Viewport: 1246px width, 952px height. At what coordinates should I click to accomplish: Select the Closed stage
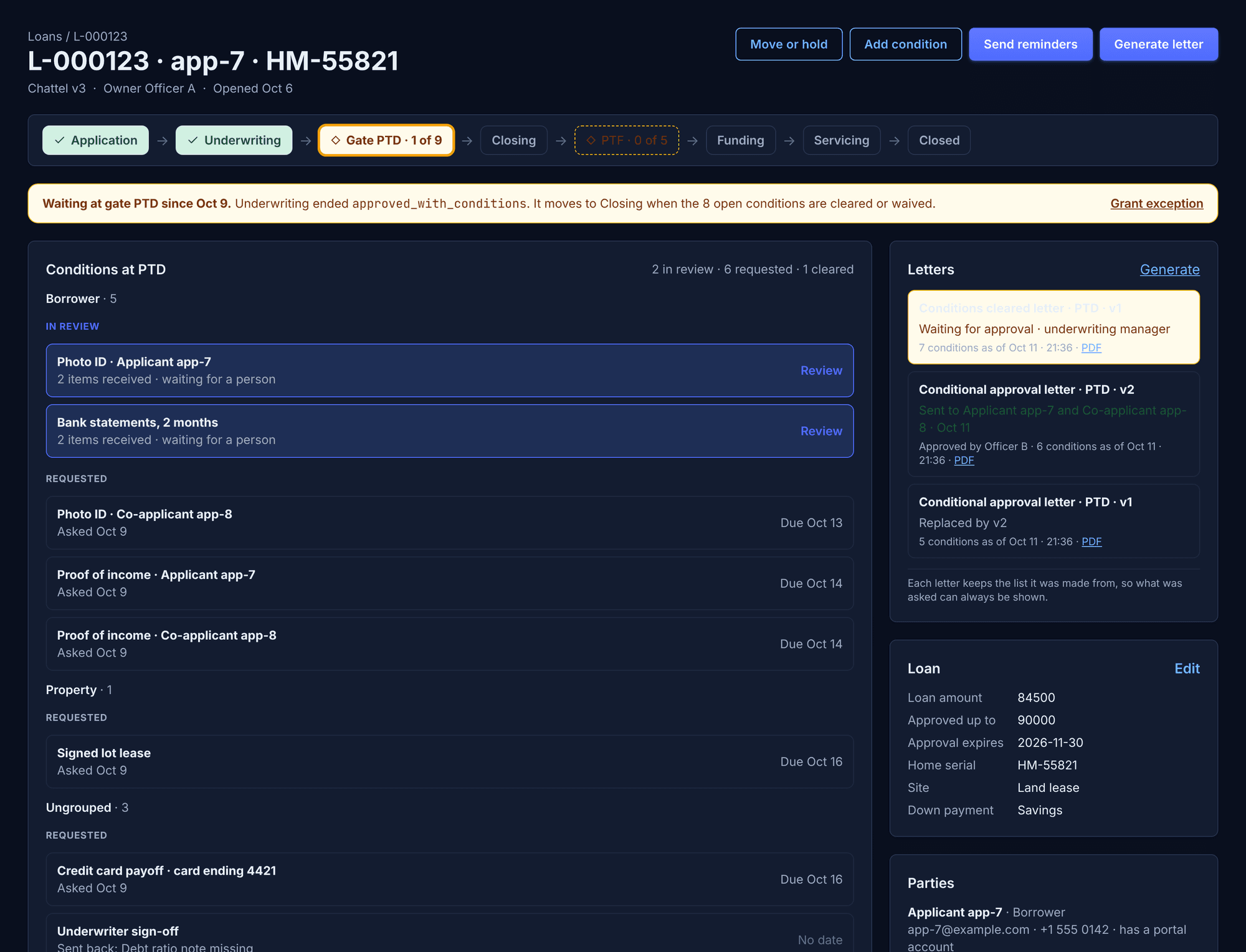coord(939,140)
